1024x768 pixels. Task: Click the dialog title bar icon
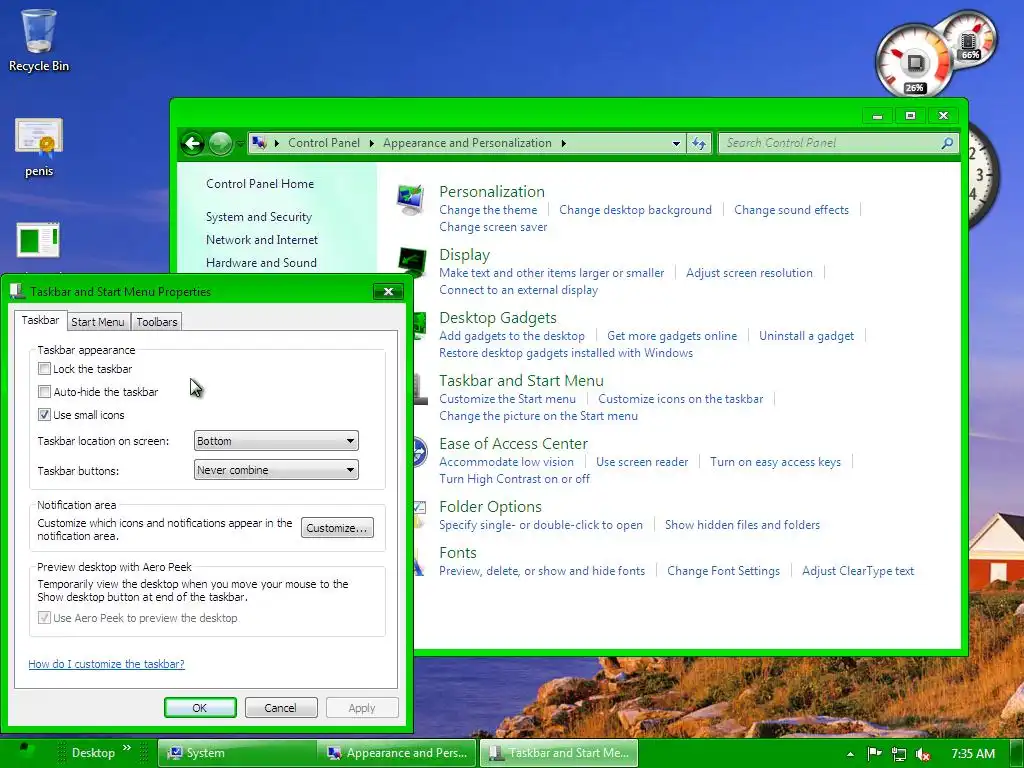[x=17, y=291]
